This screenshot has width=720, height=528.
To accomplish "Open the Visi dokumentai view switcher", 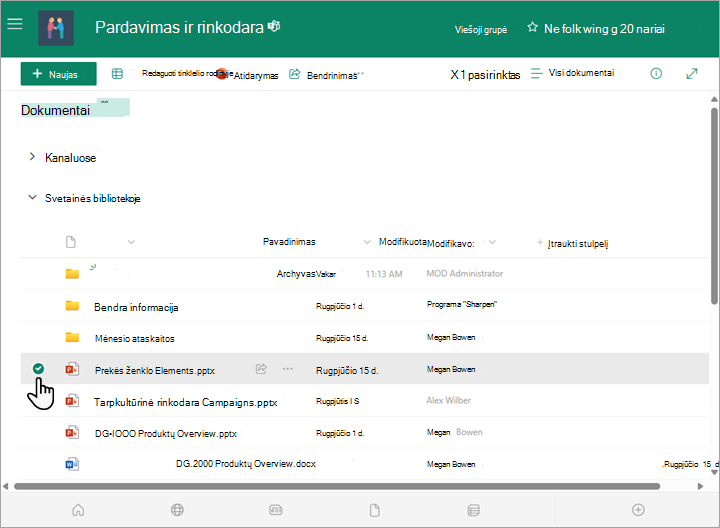I will pos(573,73).
